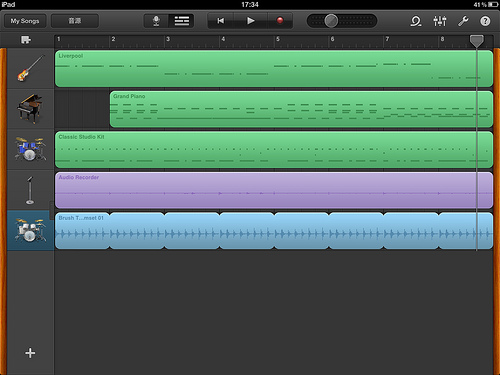Tap the 17:34 clock in status bar
The image size is (500, 375).
pyautogui.click(x=250, y=5)
